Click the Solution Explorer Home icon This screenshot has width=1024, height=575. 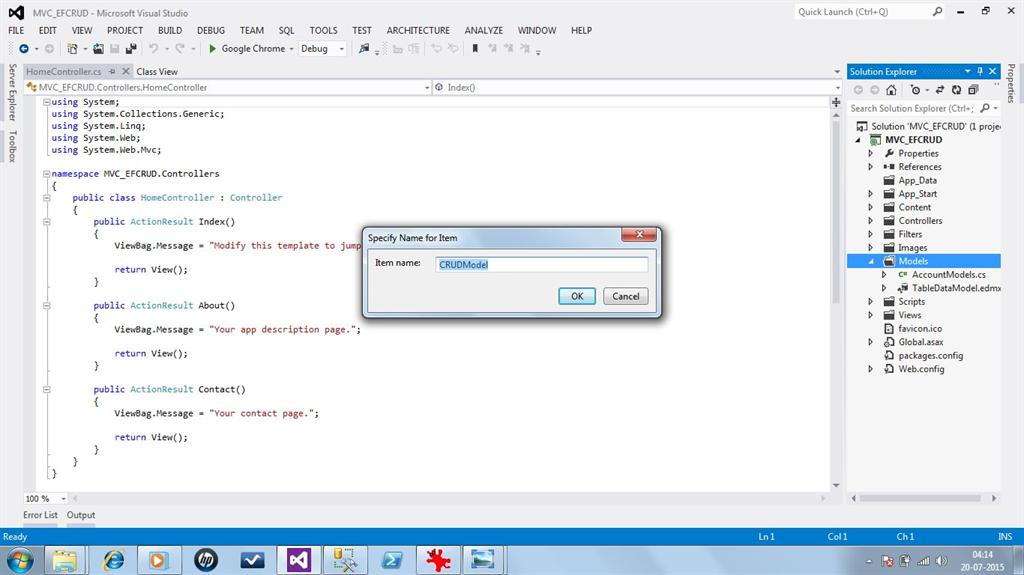[x=891, y=90]
